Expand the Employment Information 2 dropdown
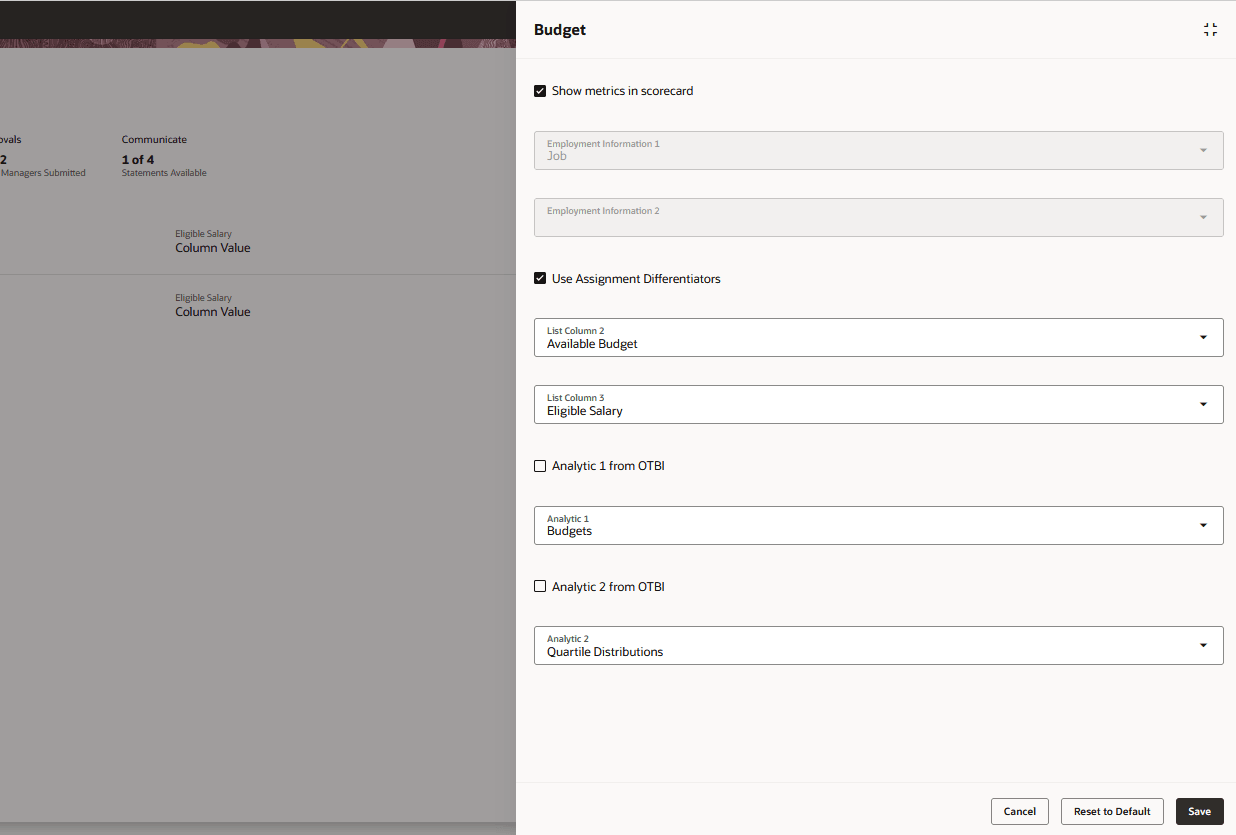Viewport: 1236px width, 835px height. point(1203,217)
